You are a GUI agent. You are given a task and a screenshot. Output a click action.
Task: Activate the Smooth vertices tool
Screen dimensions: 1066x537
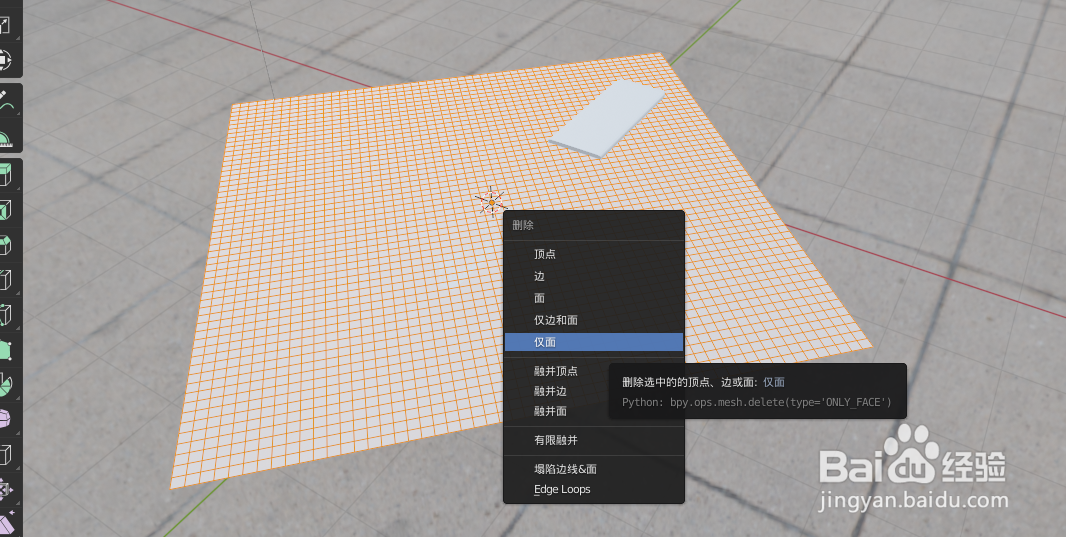(4, 420)
